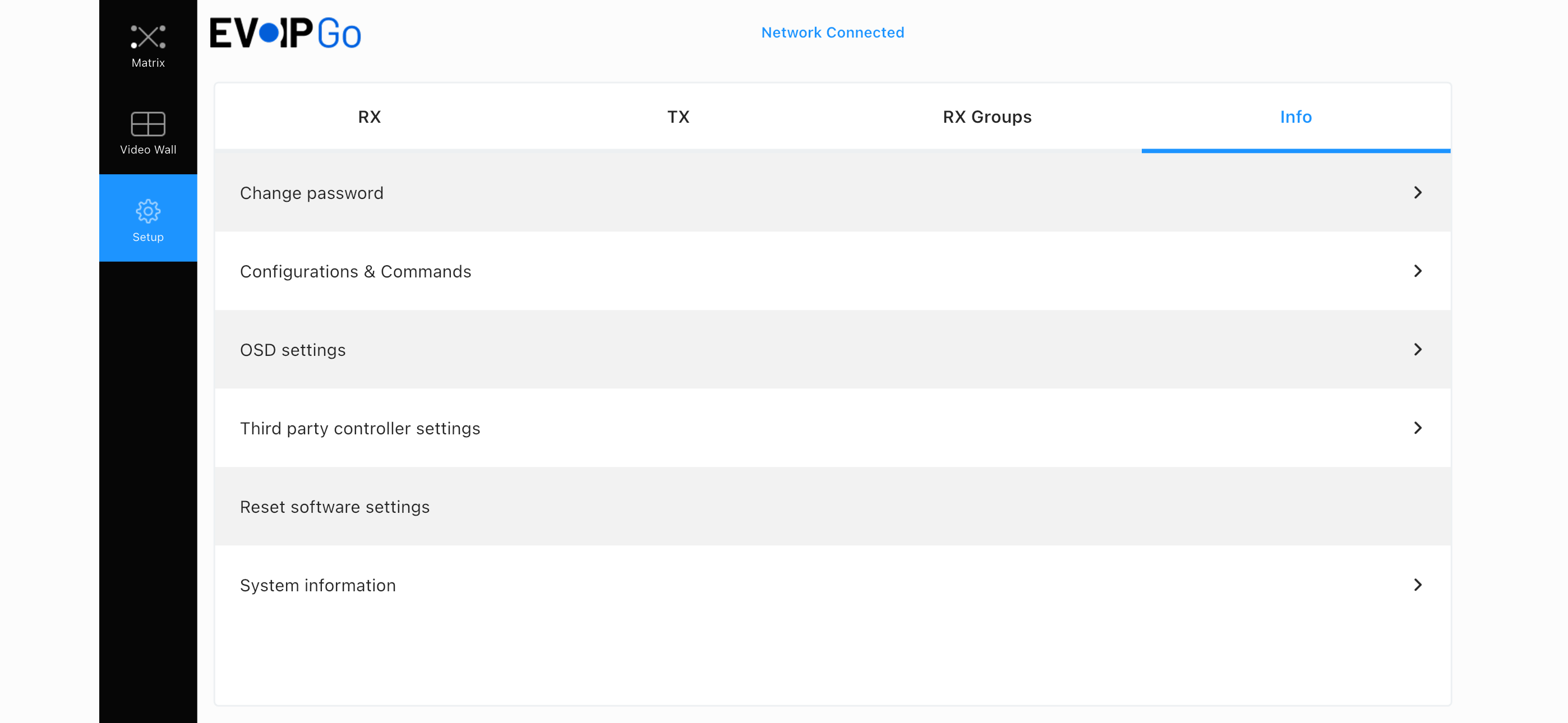Open the RX Groups tab
Image resolution: width=1568 pixels, height=723 pixels.
[986, 117]
